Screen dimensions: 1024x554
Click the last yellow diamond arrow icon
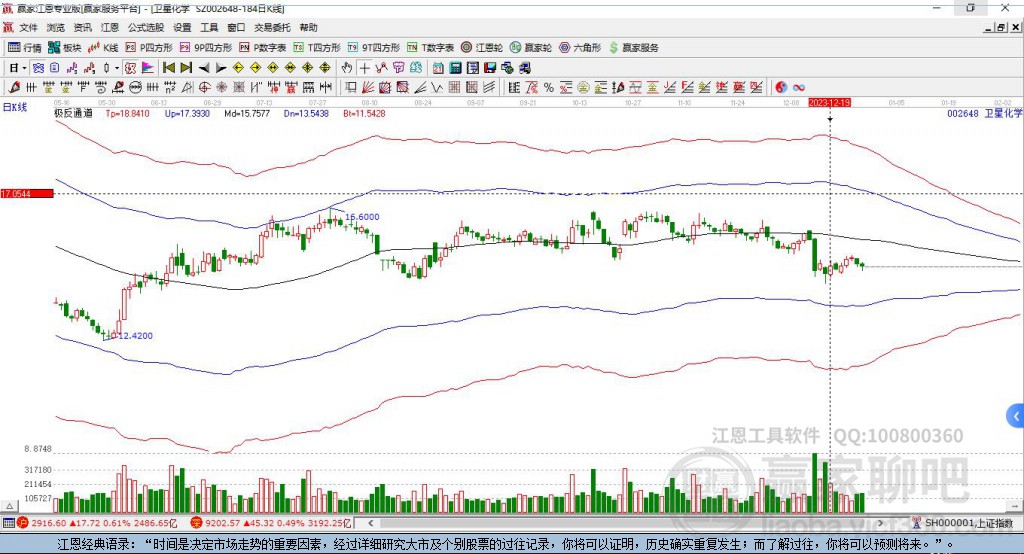click(x=325, y=68)
